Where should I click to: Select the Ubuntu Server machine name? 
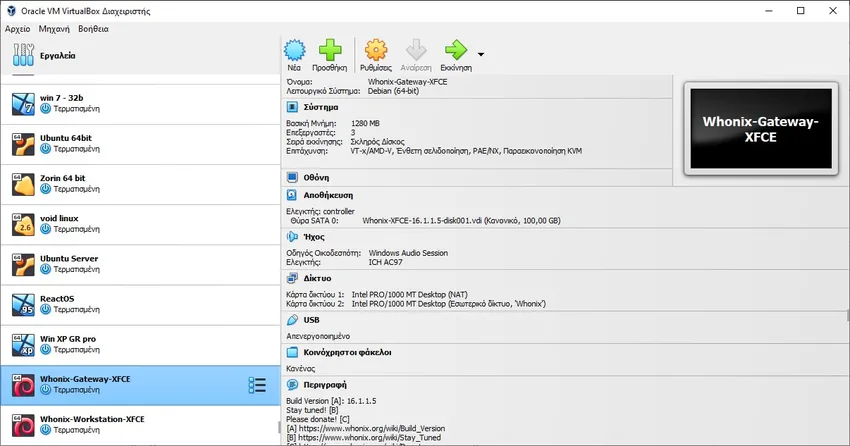tap(69, 258)
